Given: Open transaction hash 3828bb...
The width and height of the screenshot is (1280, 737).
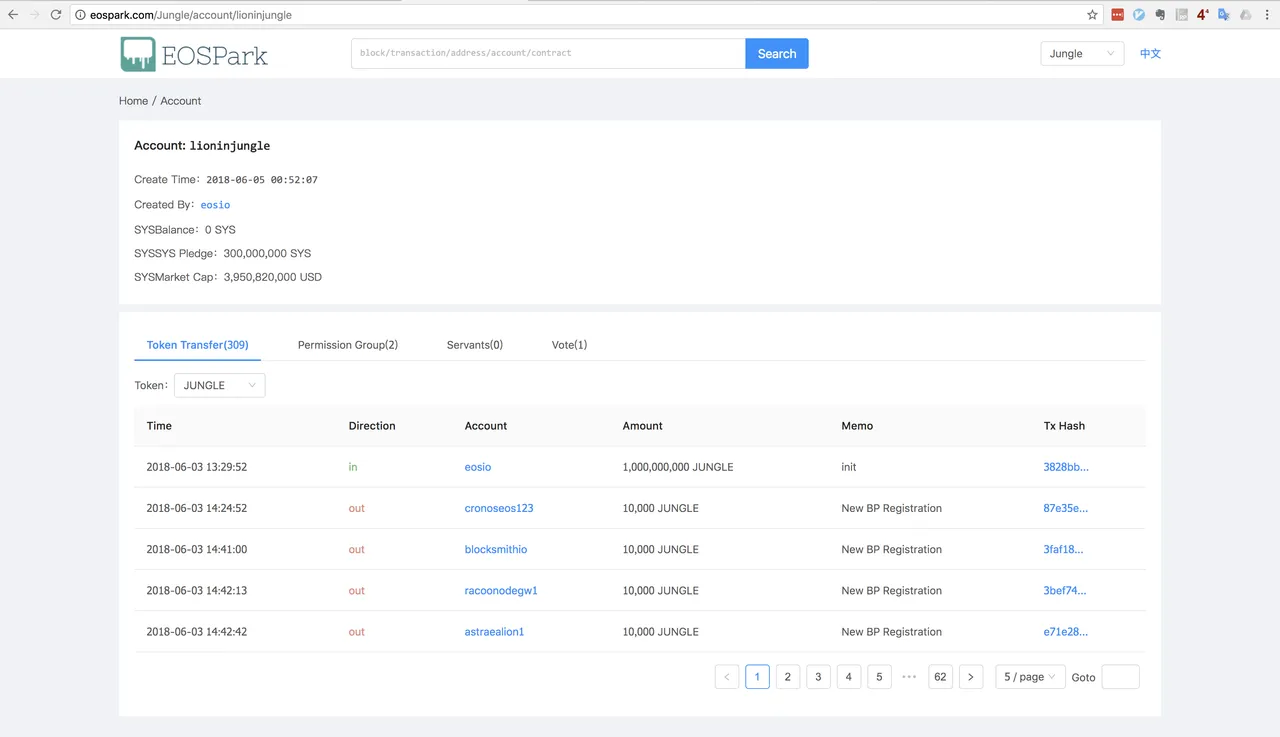Looking at the screenshot, I should coord(1066,467).
